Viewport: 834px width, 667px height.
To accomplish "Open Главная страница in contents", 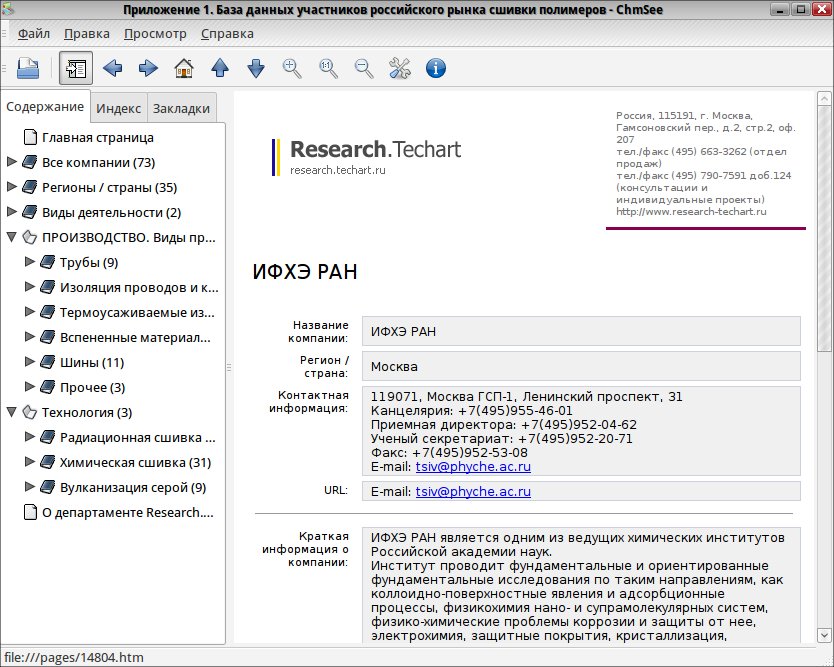I will pos(98,137).
